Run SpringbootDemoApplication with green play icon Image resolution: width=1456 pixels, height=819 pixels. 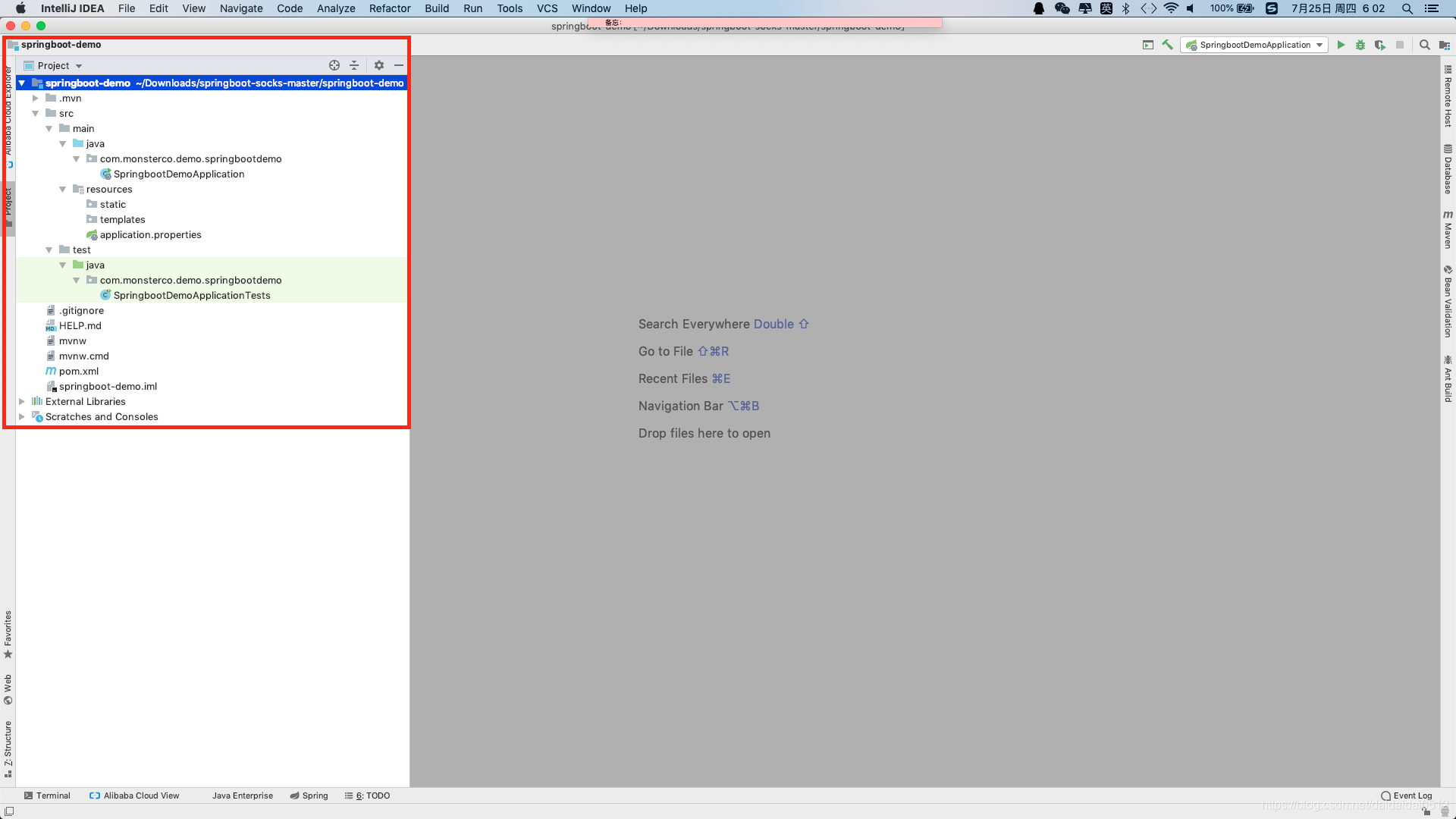pos(1341,45)
